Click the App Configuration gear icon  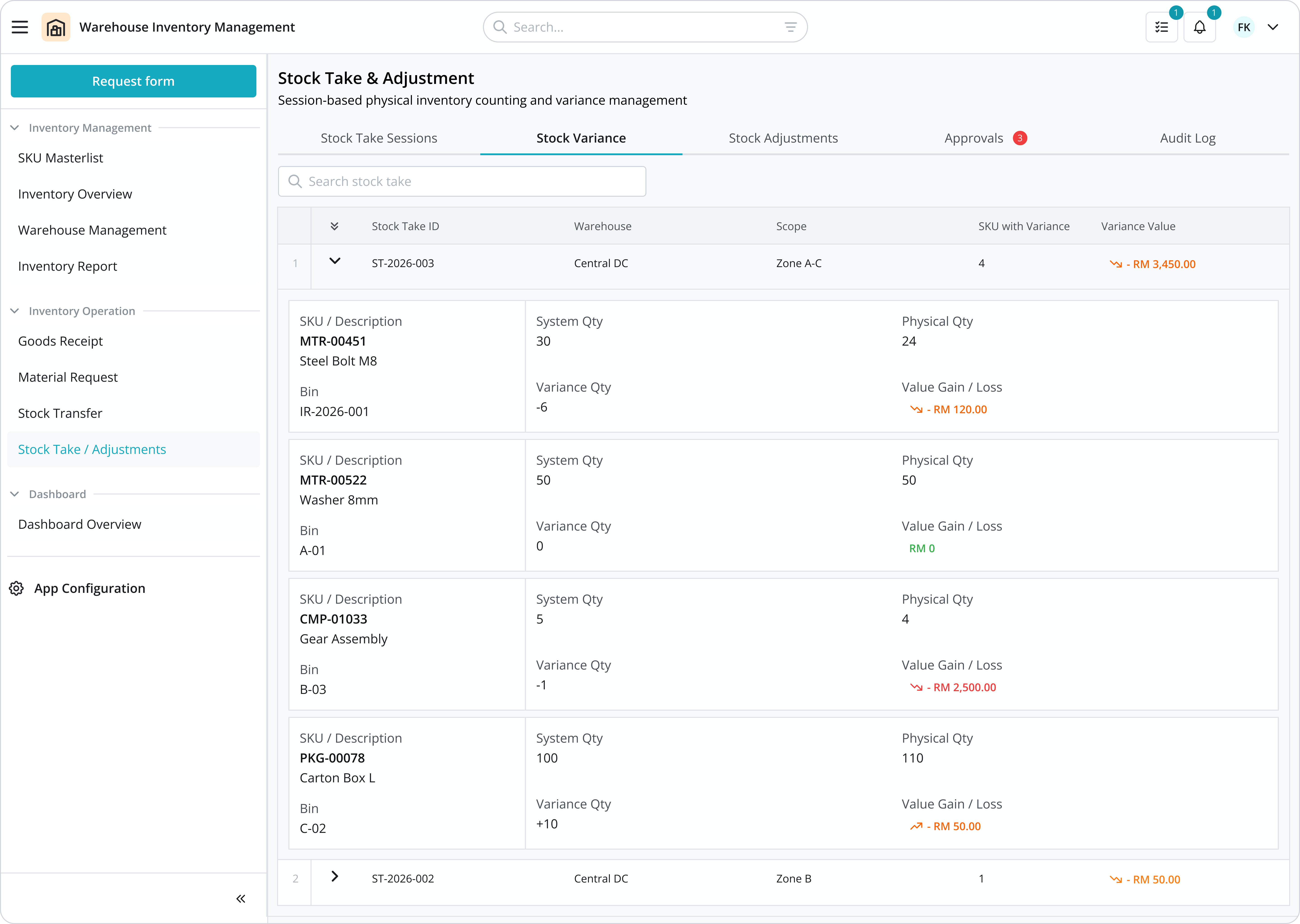16,588
